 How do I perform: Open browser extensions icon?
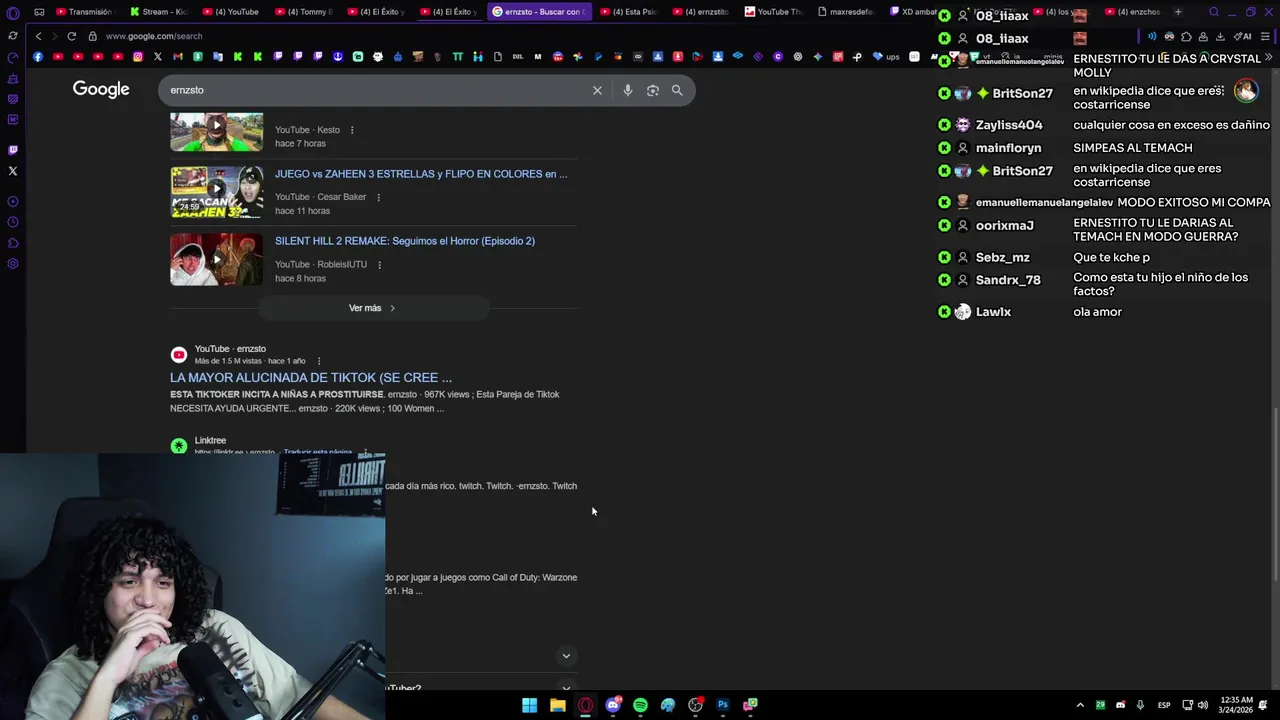1186,36
